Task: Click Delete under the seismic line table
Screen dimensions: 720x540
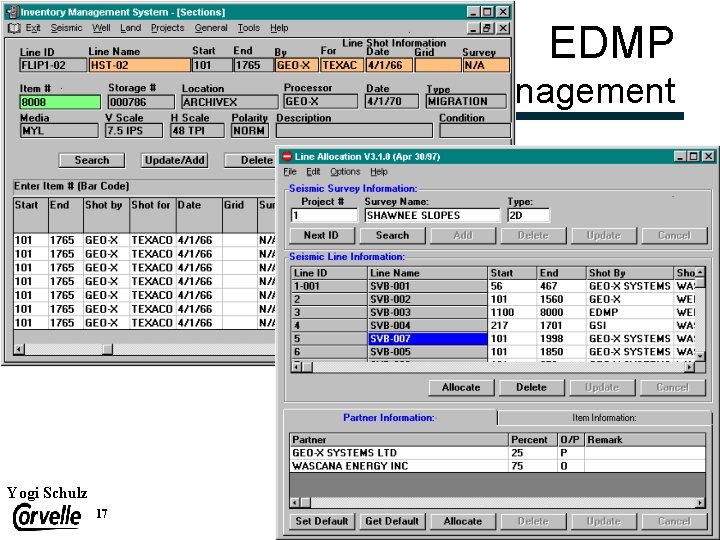Action: click(x=531, y=388)
